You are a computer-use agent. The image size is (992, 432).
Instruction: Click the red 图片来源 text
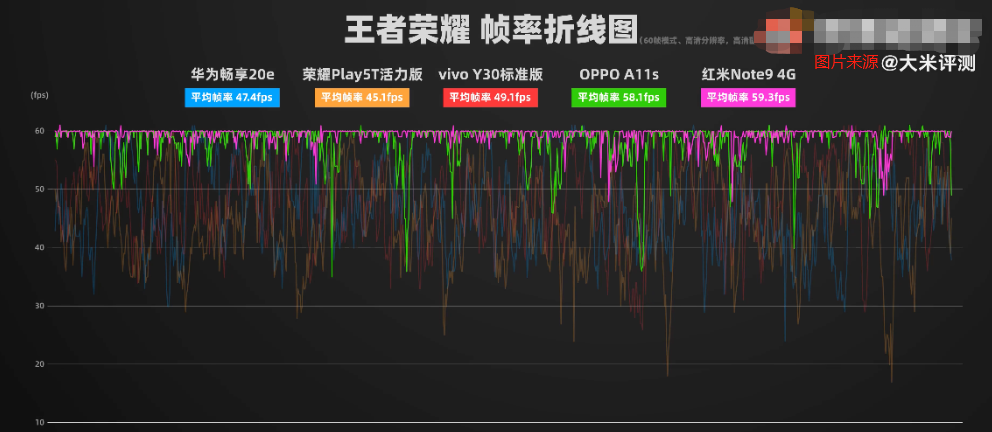pyautogui.click(x=846, y=62)
